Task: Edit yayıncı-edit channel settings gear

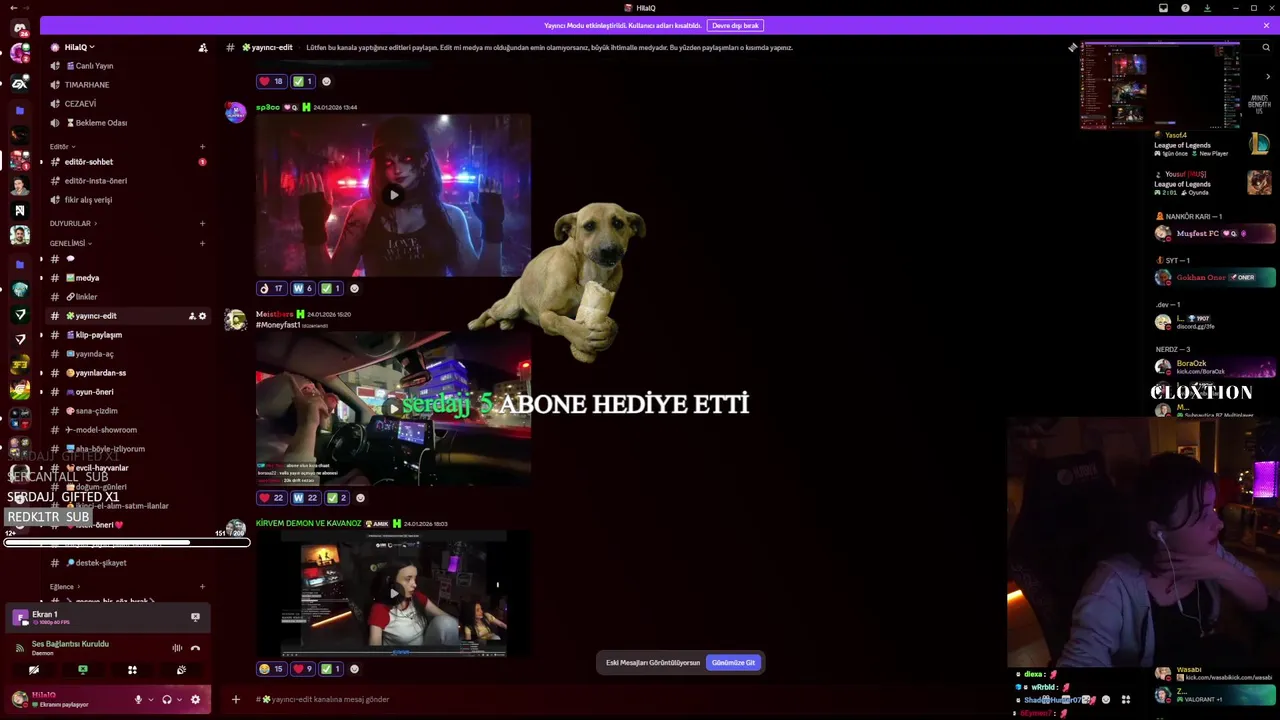Action: [202, 316]
